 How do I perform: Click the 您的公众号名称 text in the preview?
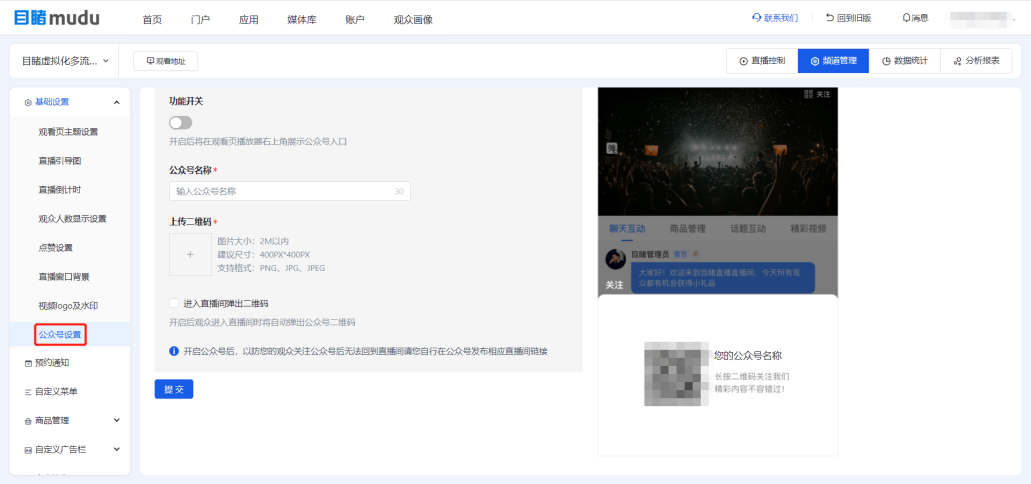point(748,356)
